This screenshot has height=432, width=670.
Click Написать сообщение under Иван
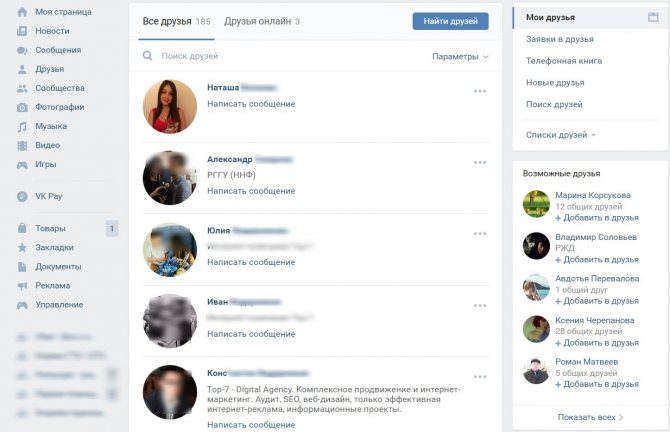(x=251, y=334)
